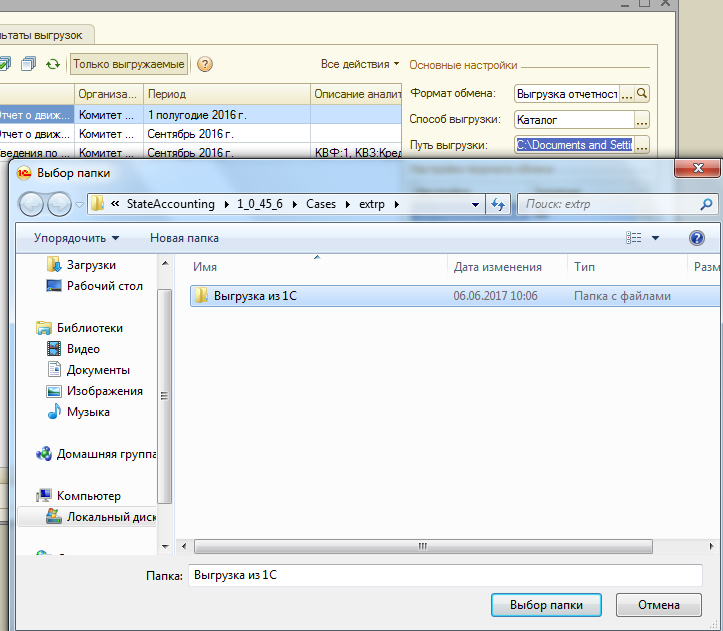Click StateAccounting in the address breadcrumb

171,204
